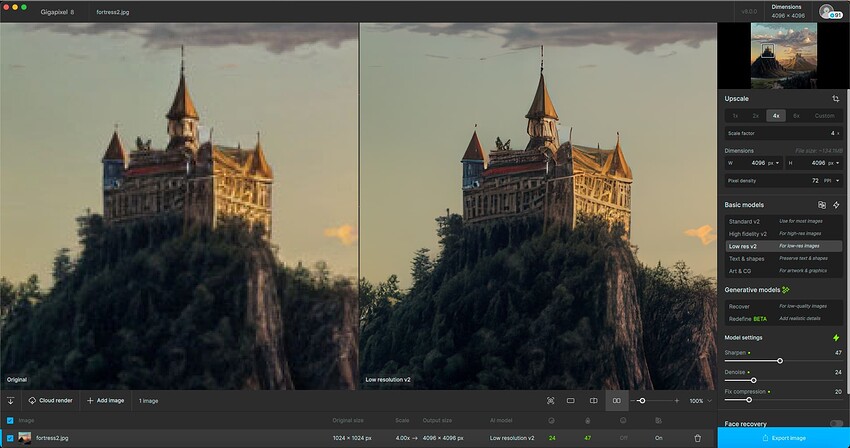Click the Original label on left preview
Image resolution: width=850 pixels, height=448 pixels.
coord(17,380)
